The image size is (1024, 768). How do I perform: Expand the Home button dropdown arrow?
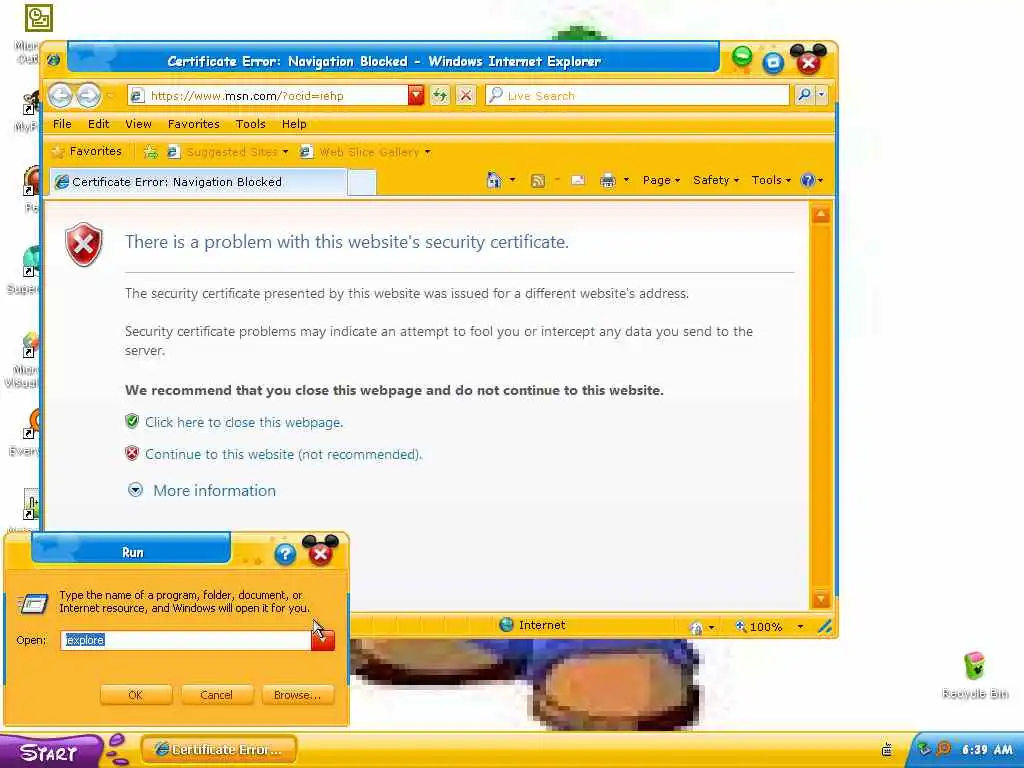513,180
